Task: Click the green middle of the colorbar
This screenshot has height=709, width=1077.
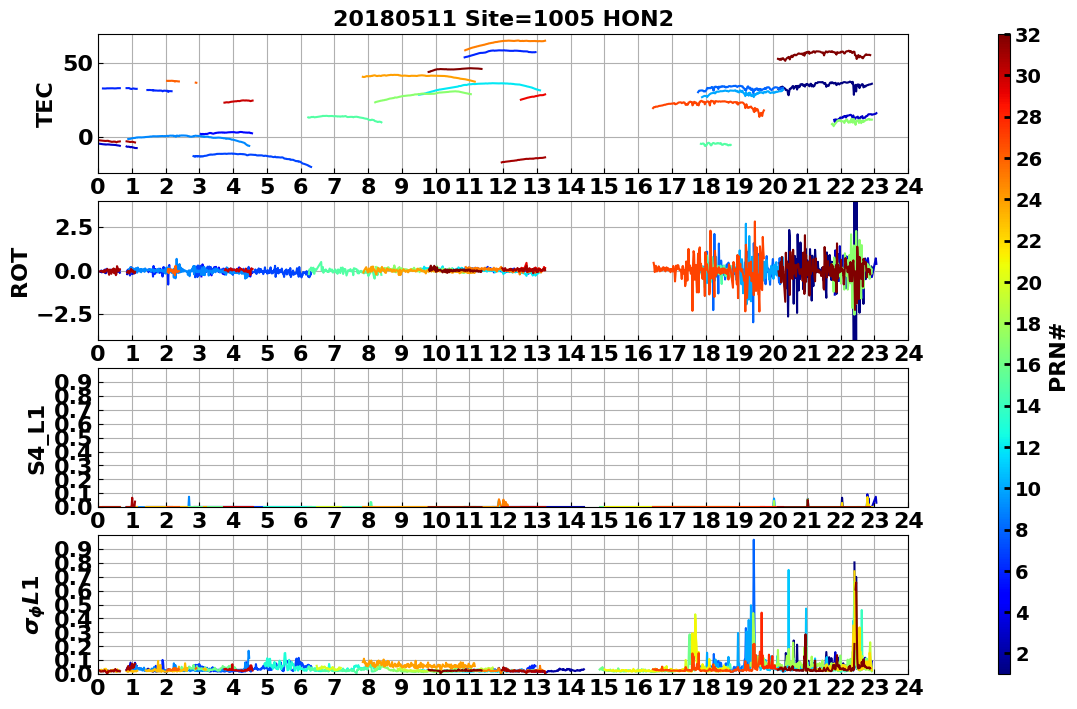Action: (1004, 354)
